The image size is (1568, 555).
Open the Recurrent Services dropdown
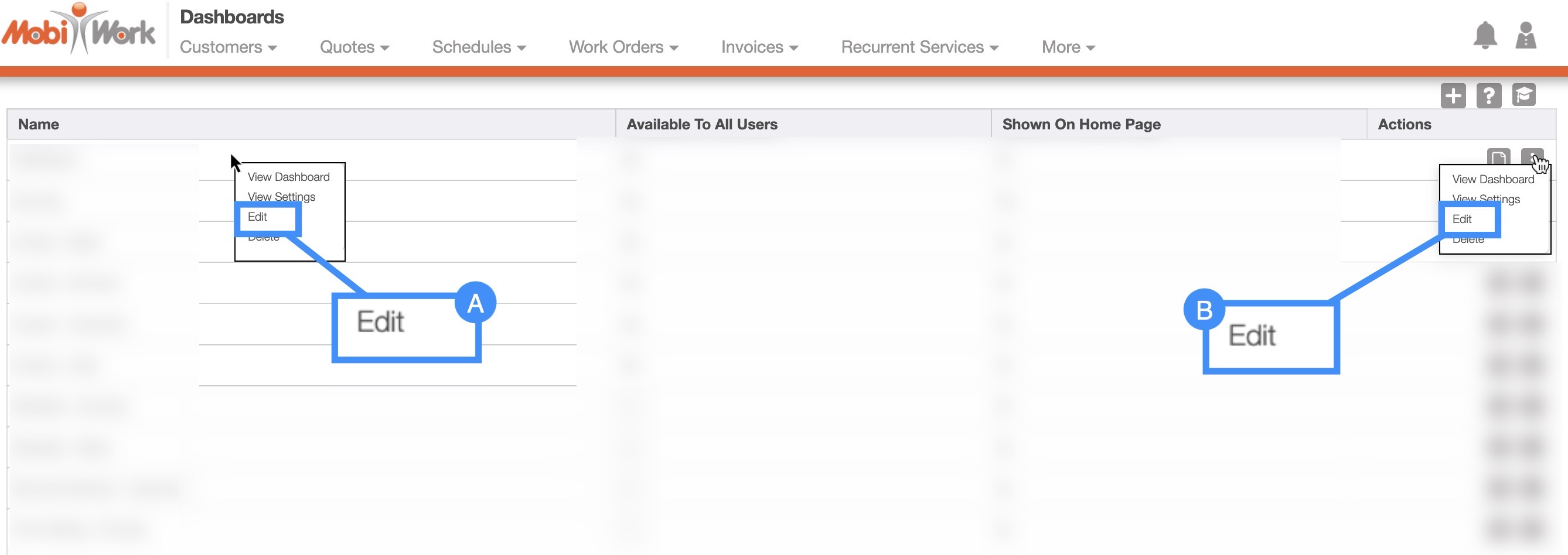point(919,47)
